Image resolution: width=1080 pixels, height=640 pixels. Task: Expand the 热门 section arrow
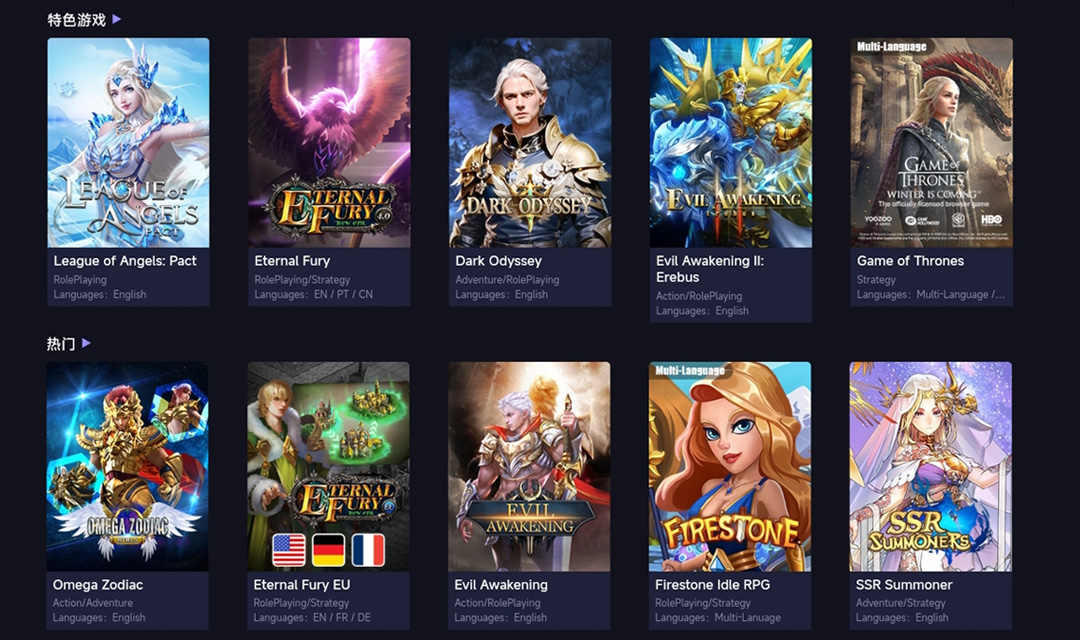coord(86,343)
